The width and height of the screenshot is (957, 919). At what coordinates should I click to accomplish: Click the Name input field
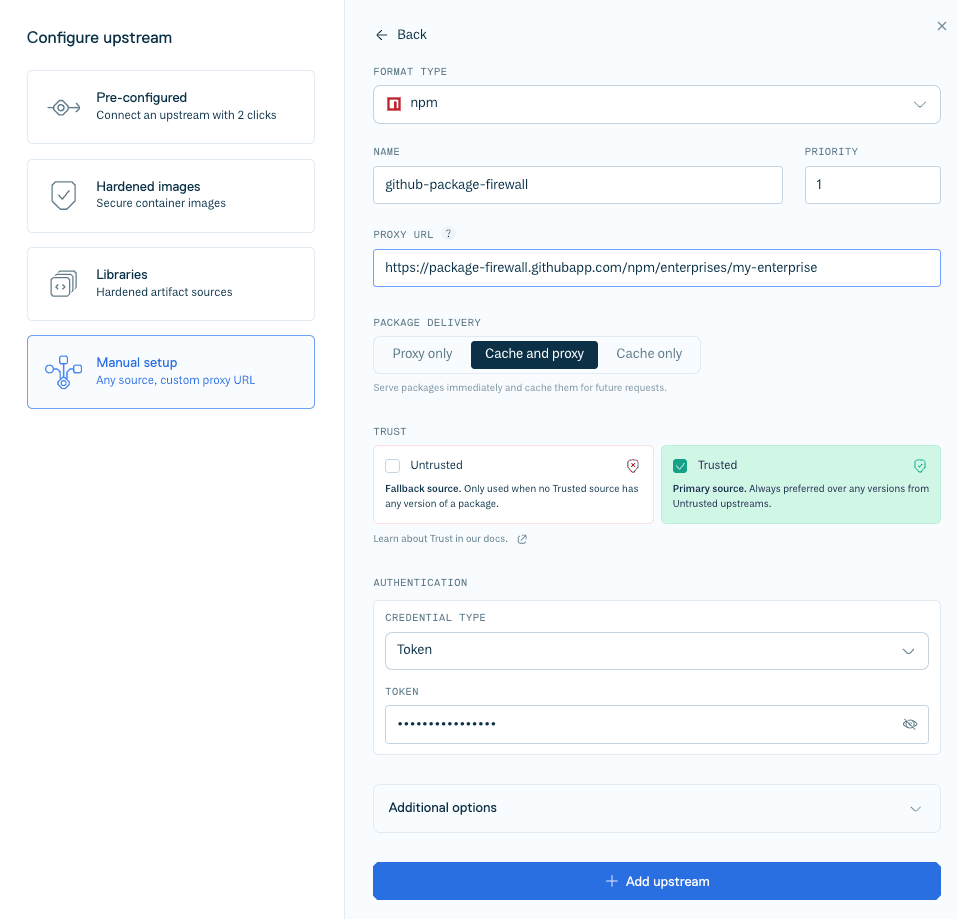(x=578, y=185)
